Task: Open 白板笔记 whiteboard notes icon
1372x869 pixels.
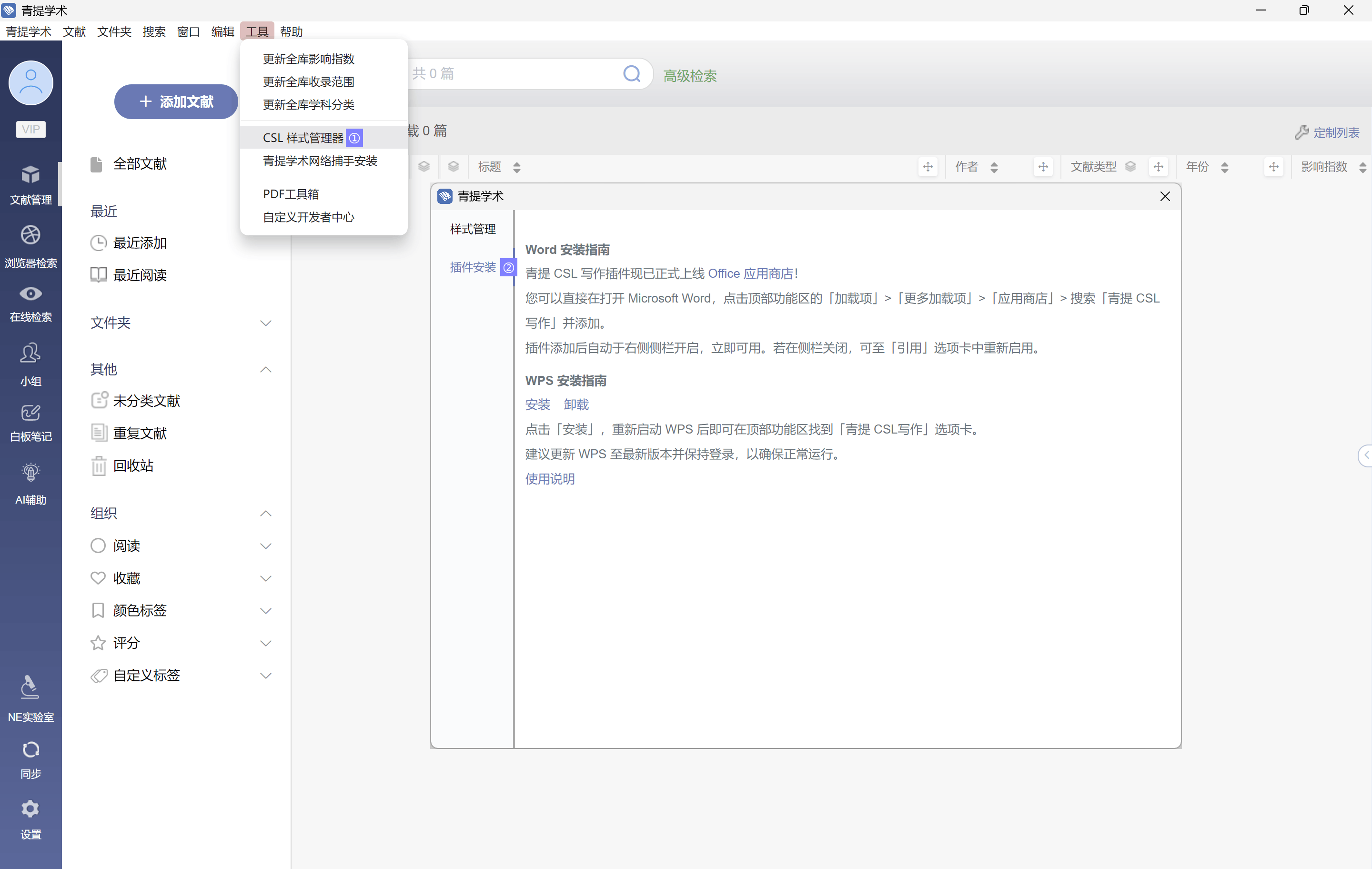Action: pos(31,413)
